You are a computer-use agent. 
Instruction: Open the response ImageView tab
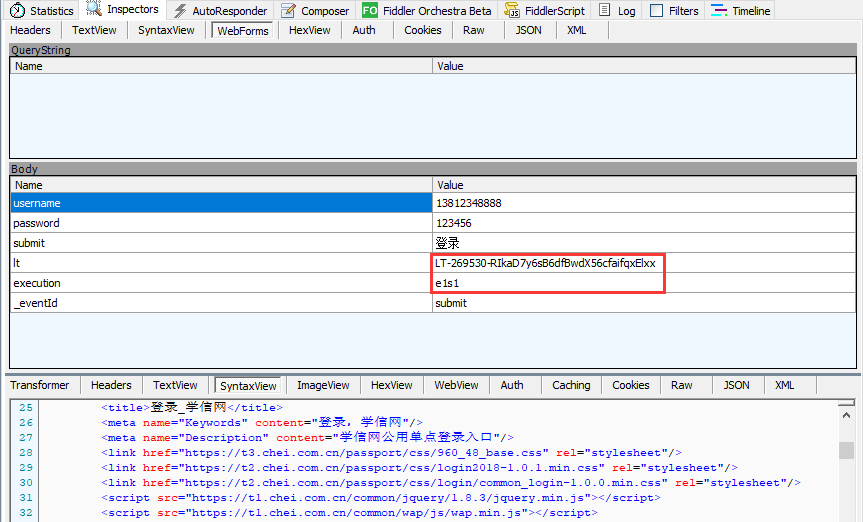[323, 385]
